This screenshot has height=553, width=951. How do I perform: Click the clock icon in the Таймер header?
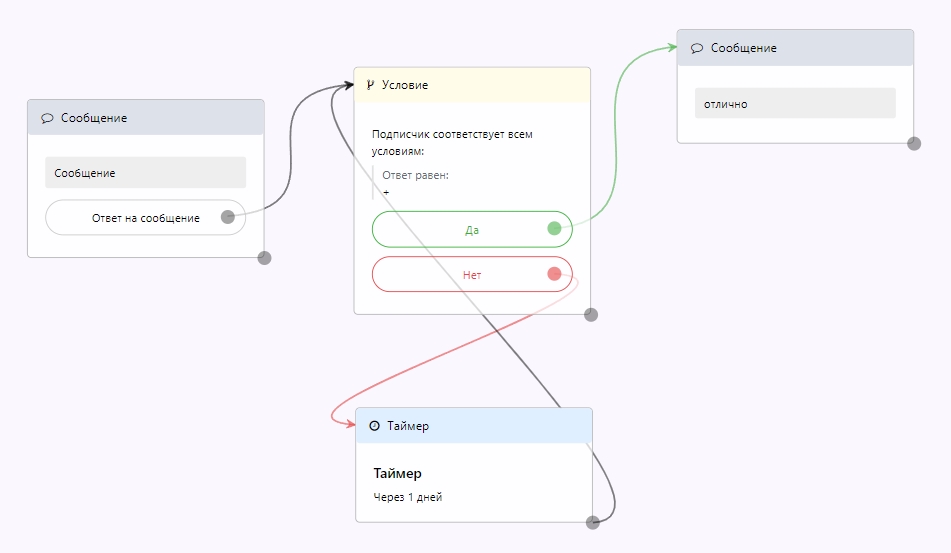(374, 426)
